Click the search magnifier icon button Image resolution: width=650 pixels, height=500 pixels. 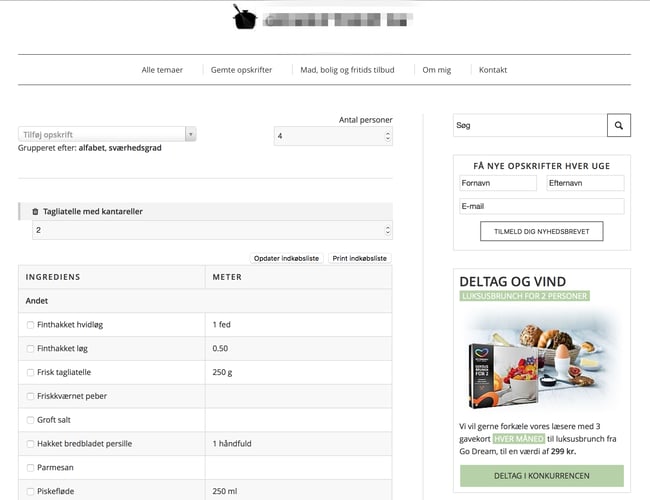618,125
